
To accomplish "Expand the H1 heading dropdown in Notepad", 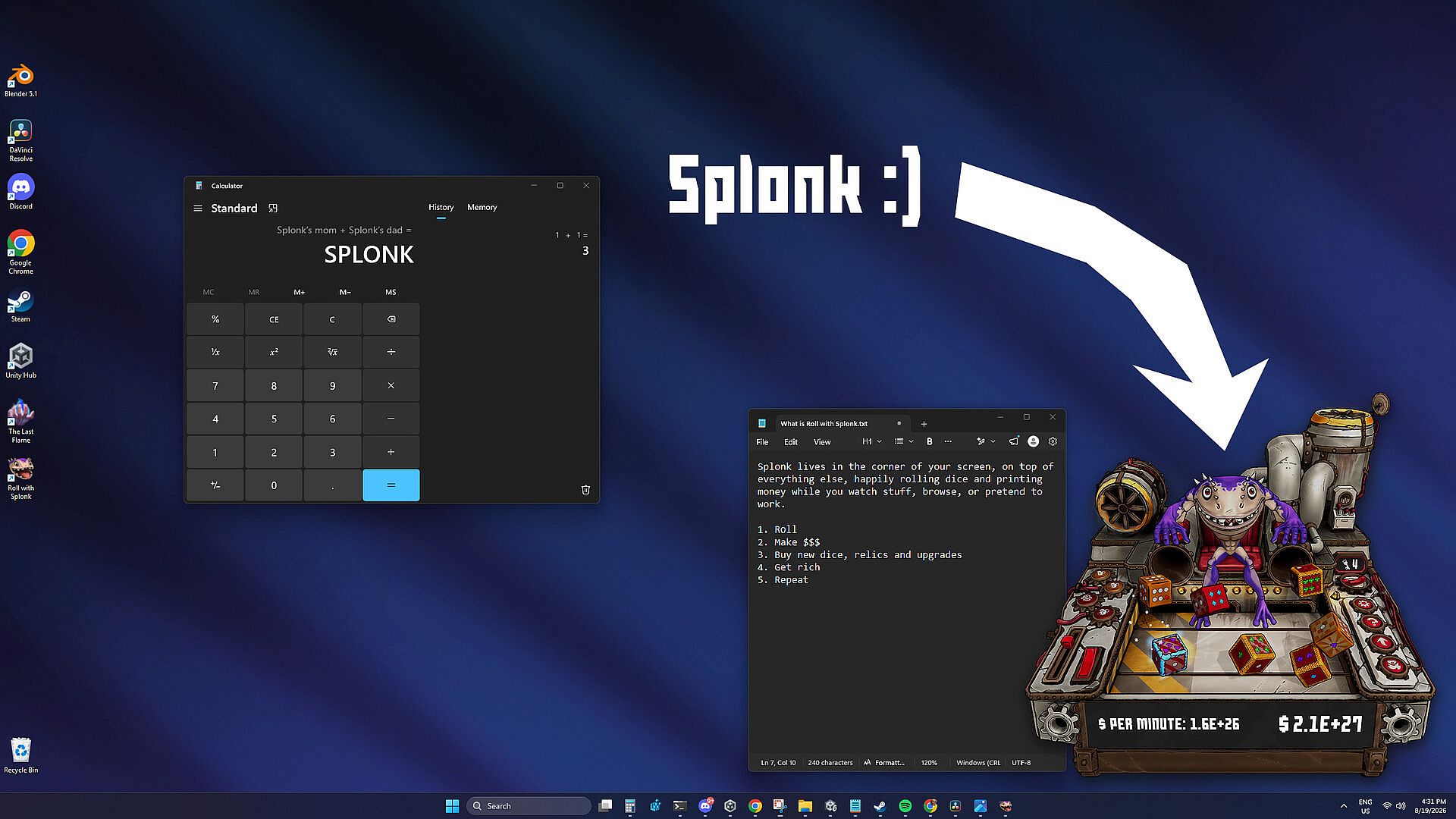I will pyautogui.click(x=871, y=441).
